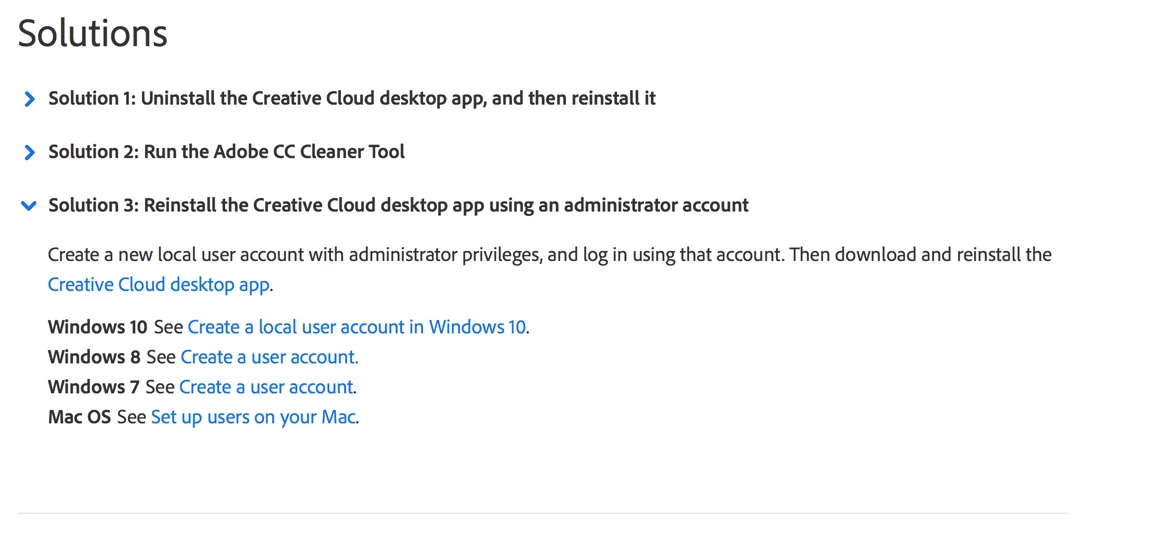This screenshot has width=1156, height=544.
Task: Click the word 'See' on the Windows 10 line
Action: [x=168, y=327]
